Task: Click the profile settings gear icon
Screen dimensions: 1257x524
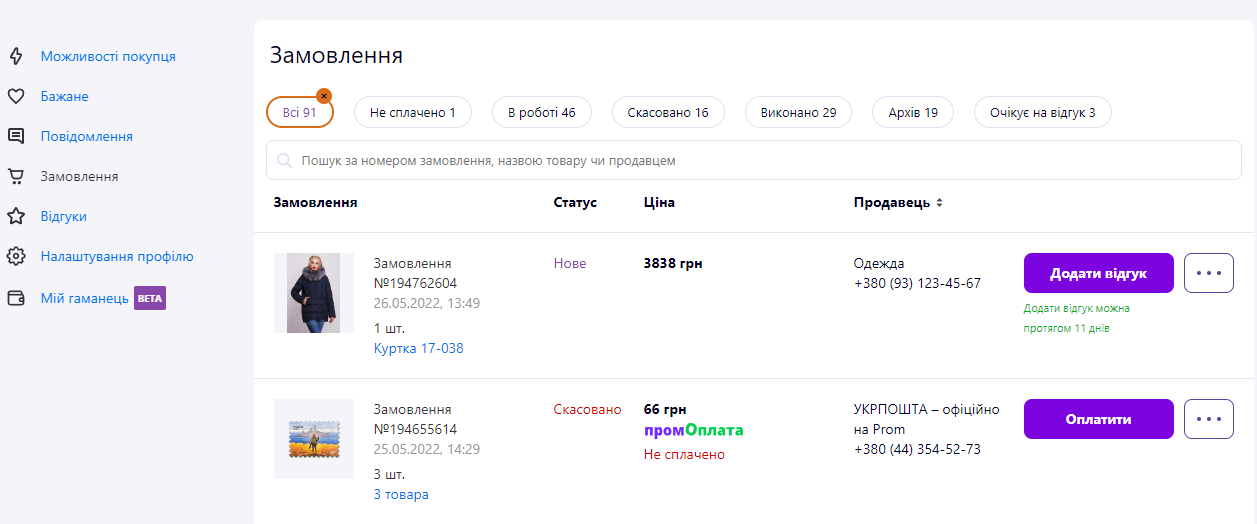Action: tap(16, 256)
